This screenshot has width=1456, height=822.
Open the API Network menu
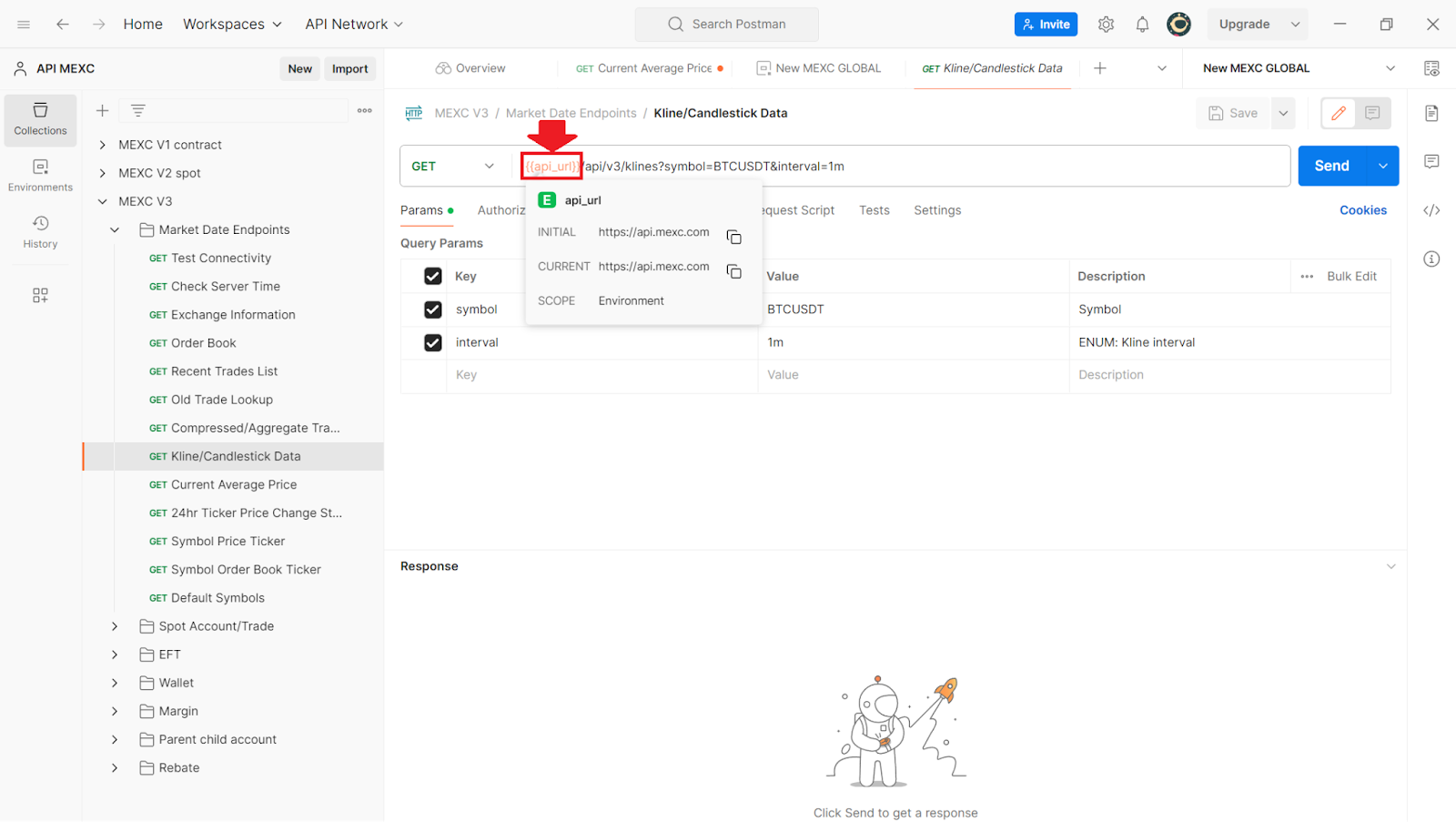(x=354, y=25)
